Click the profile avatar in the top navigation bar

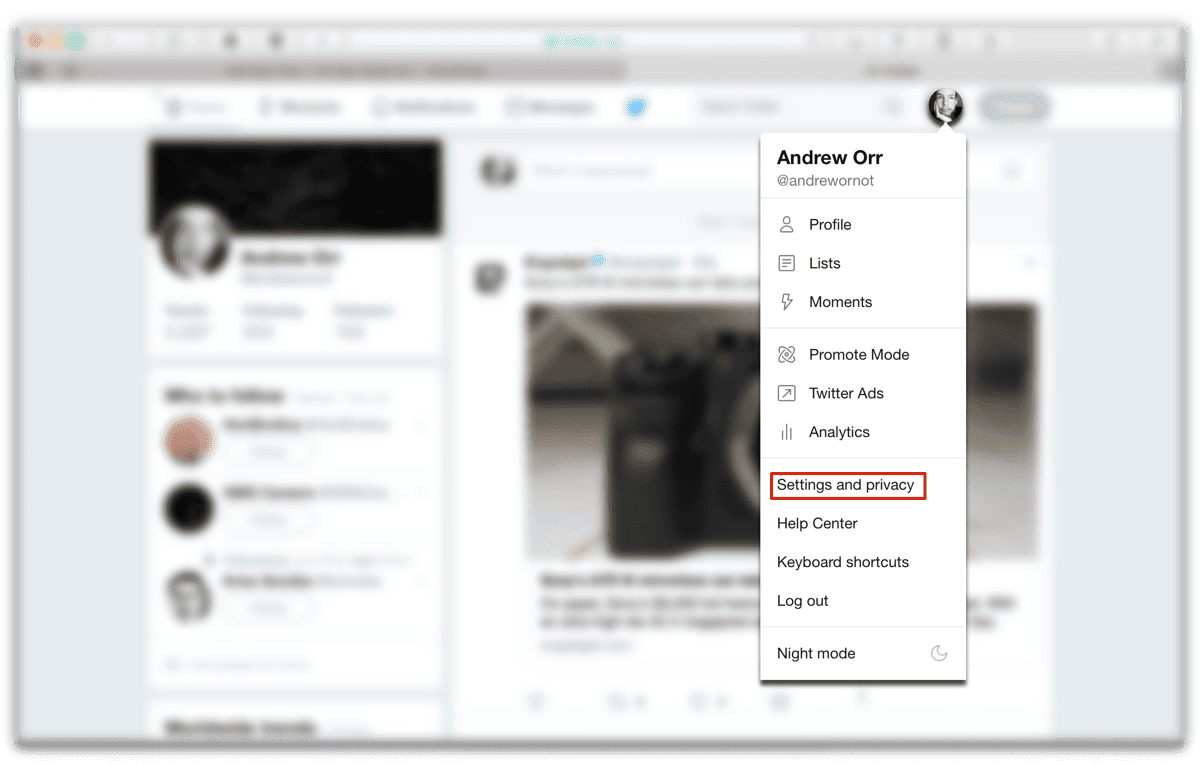tap(945, 106)
